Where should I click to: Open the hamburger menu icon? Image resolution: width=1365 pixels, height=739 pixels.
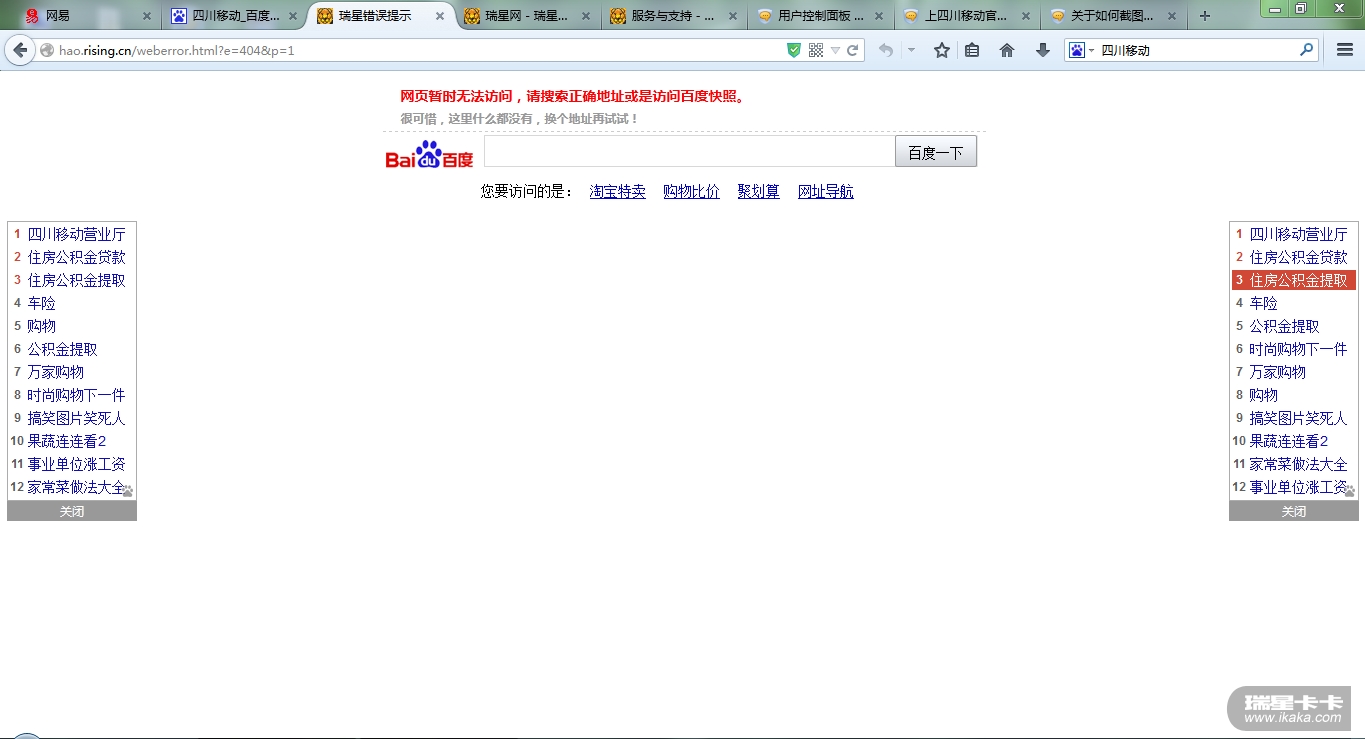[1345, 50]
